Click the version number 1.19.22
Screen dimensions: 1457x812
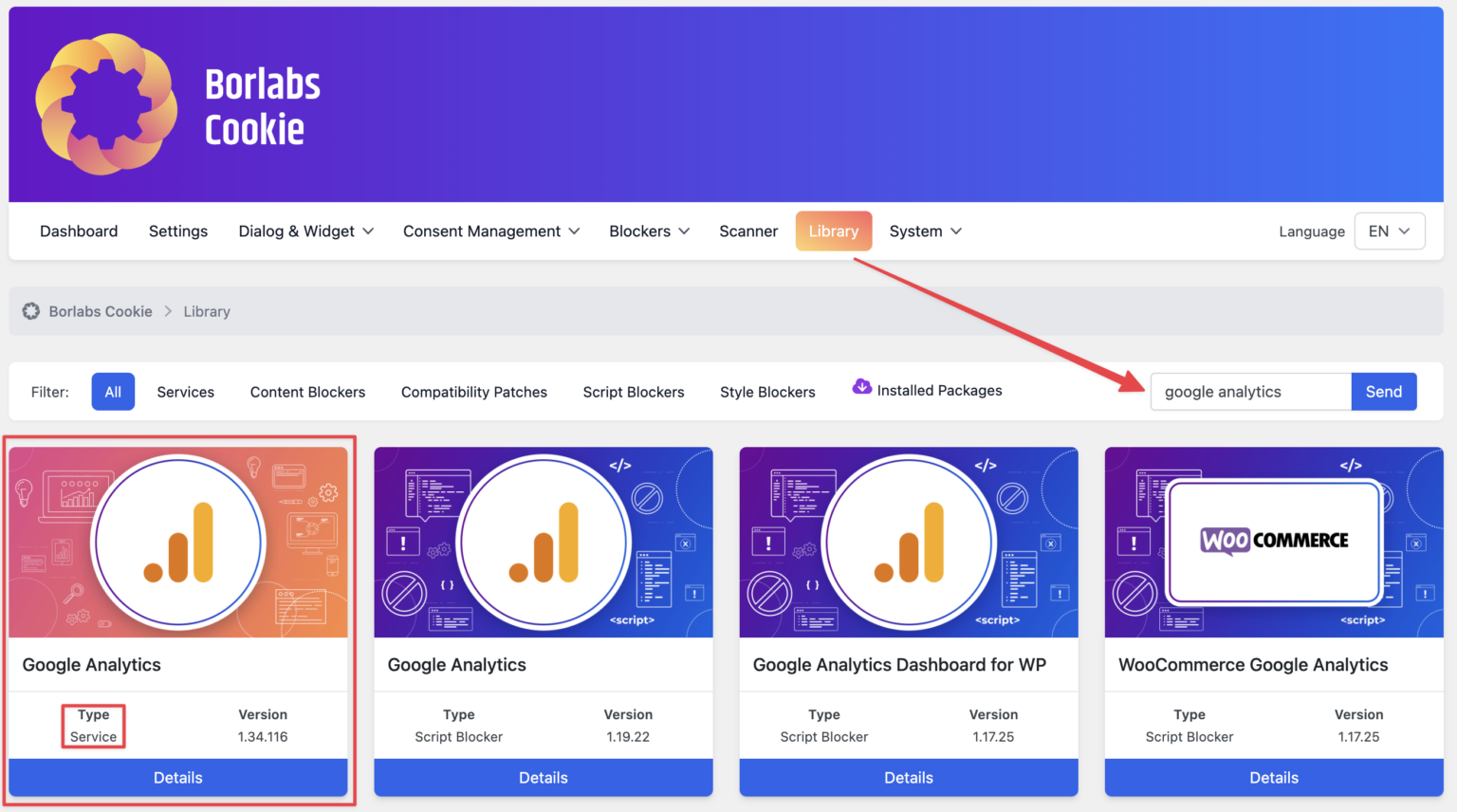628,737
